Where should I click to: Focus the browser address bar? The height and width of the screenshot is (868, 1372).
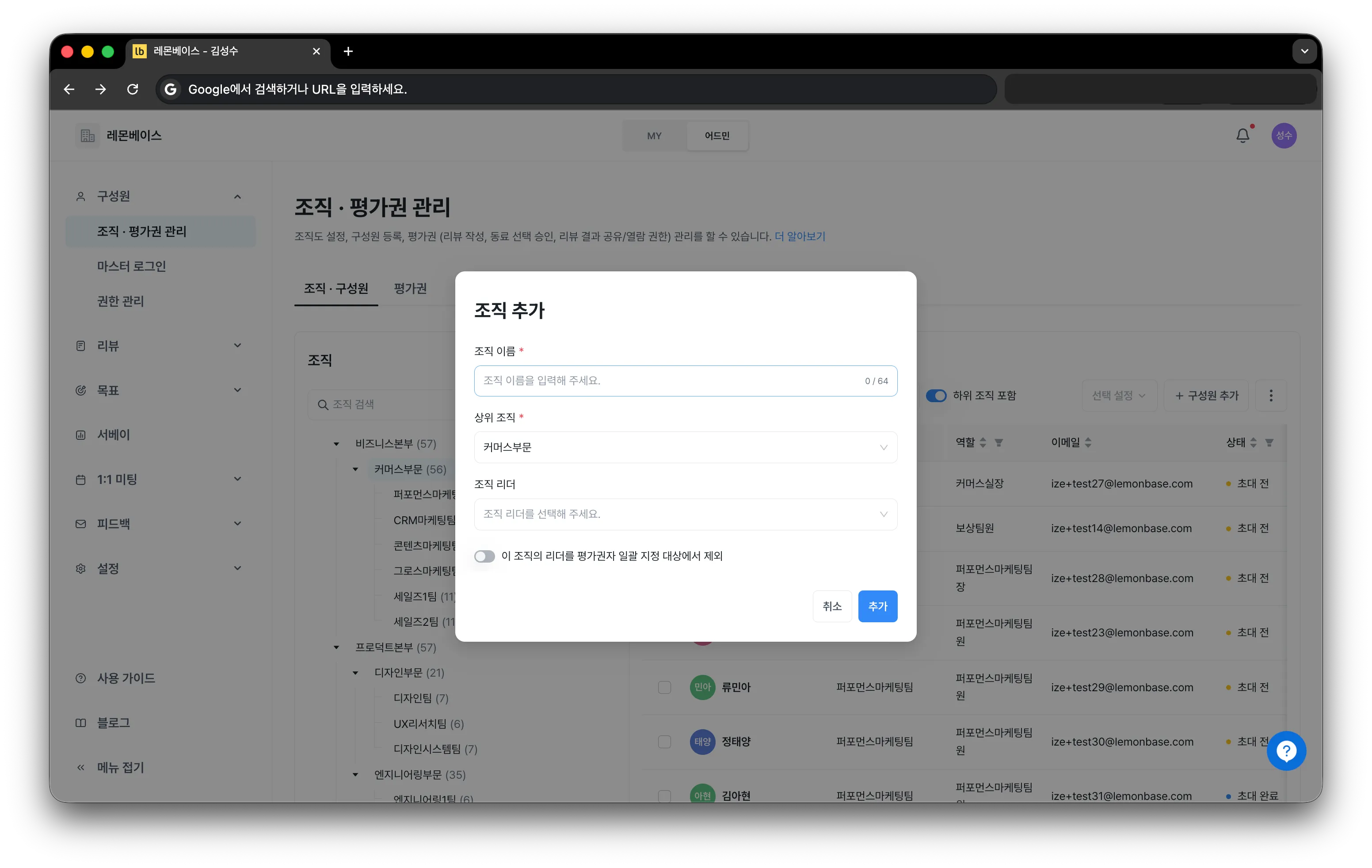pyautogui.click(x=576, y=89)
